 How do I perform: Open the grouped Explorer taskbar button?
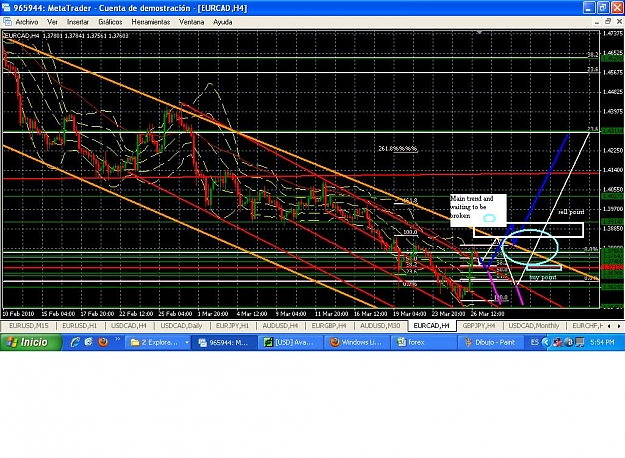point(158,342)
